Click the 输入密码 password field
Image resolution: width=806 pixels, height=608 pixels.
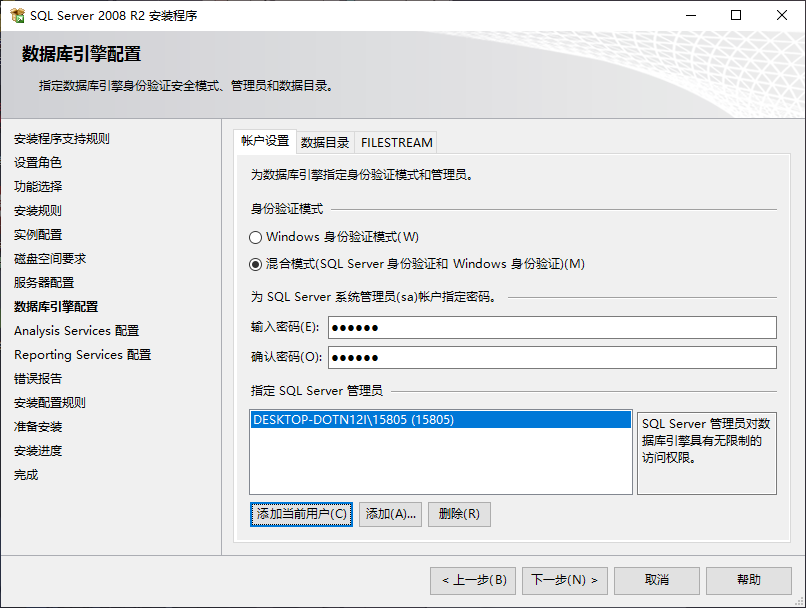(x=552, y=327)
